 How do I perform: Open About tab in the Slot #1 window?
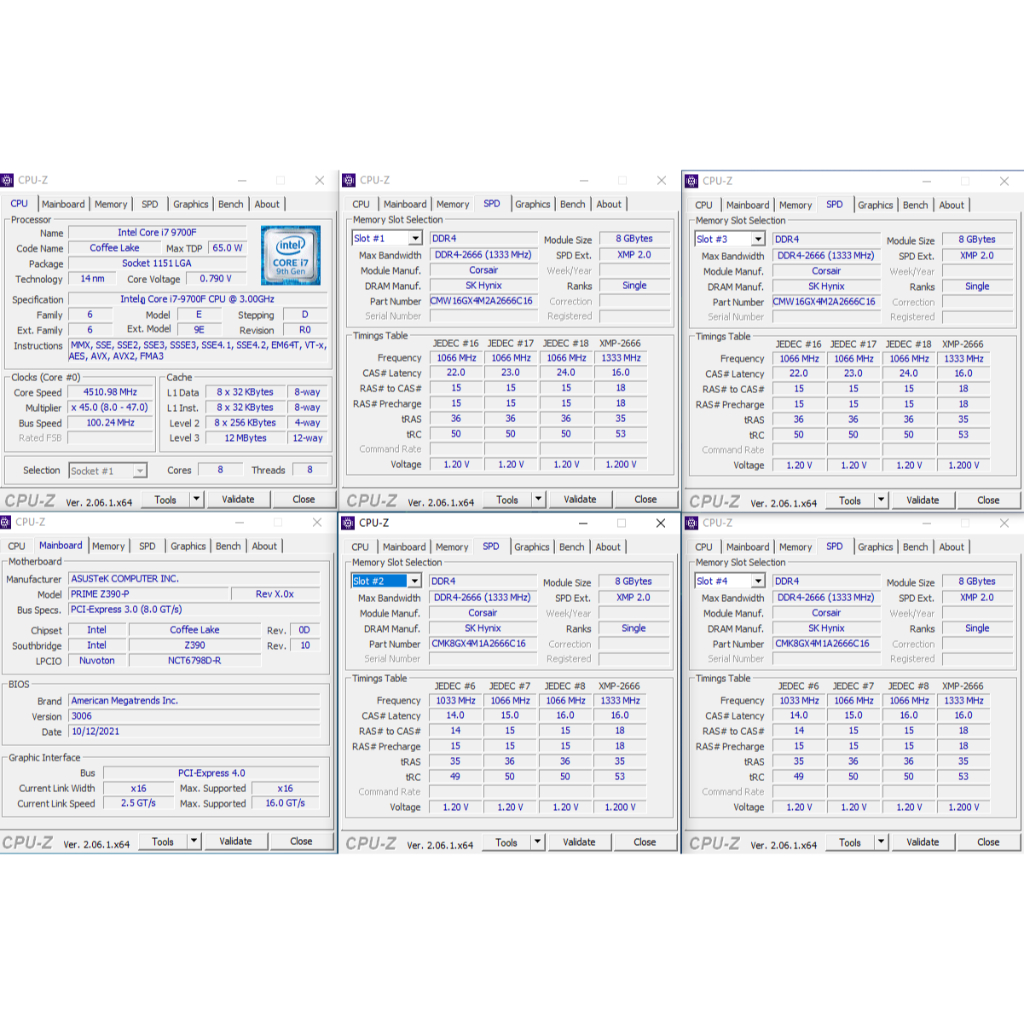609,204
